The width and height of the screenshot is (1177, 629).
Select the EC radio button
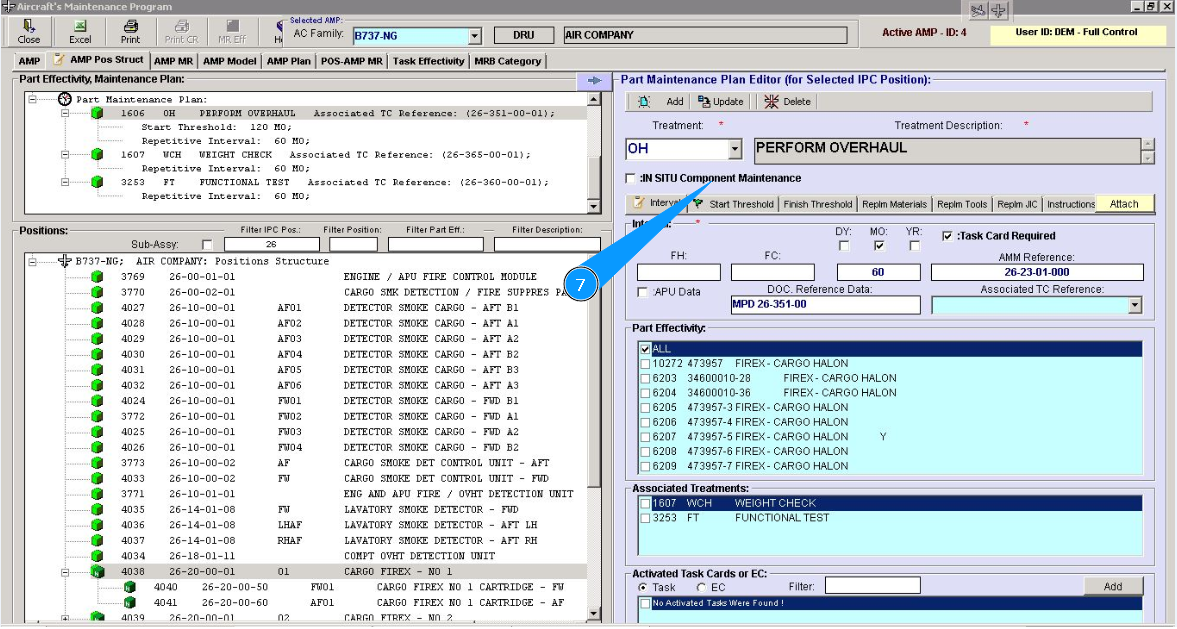point(701,587)
